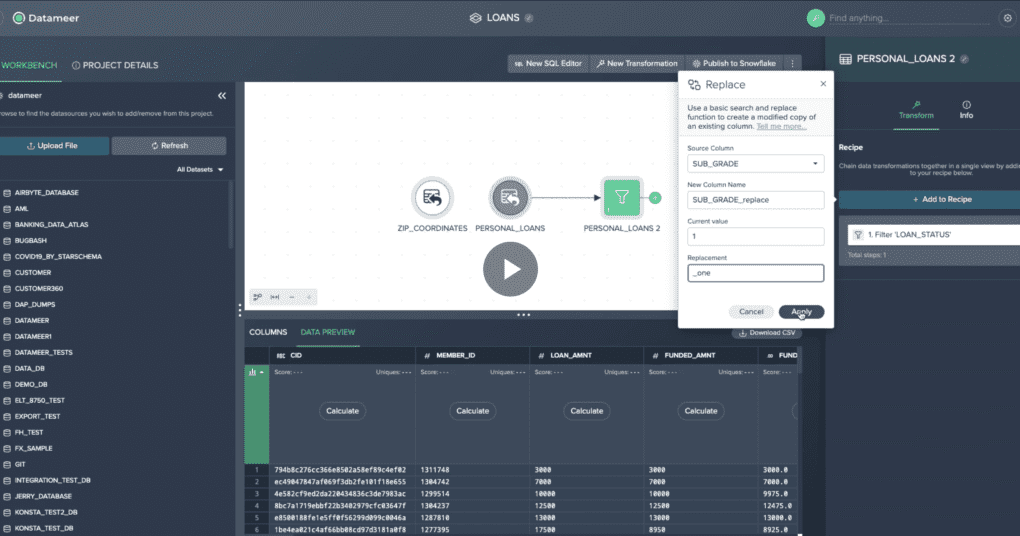The image size is (1020, 536).
Task: Click the Datameer logo icon
Action: 19,18
